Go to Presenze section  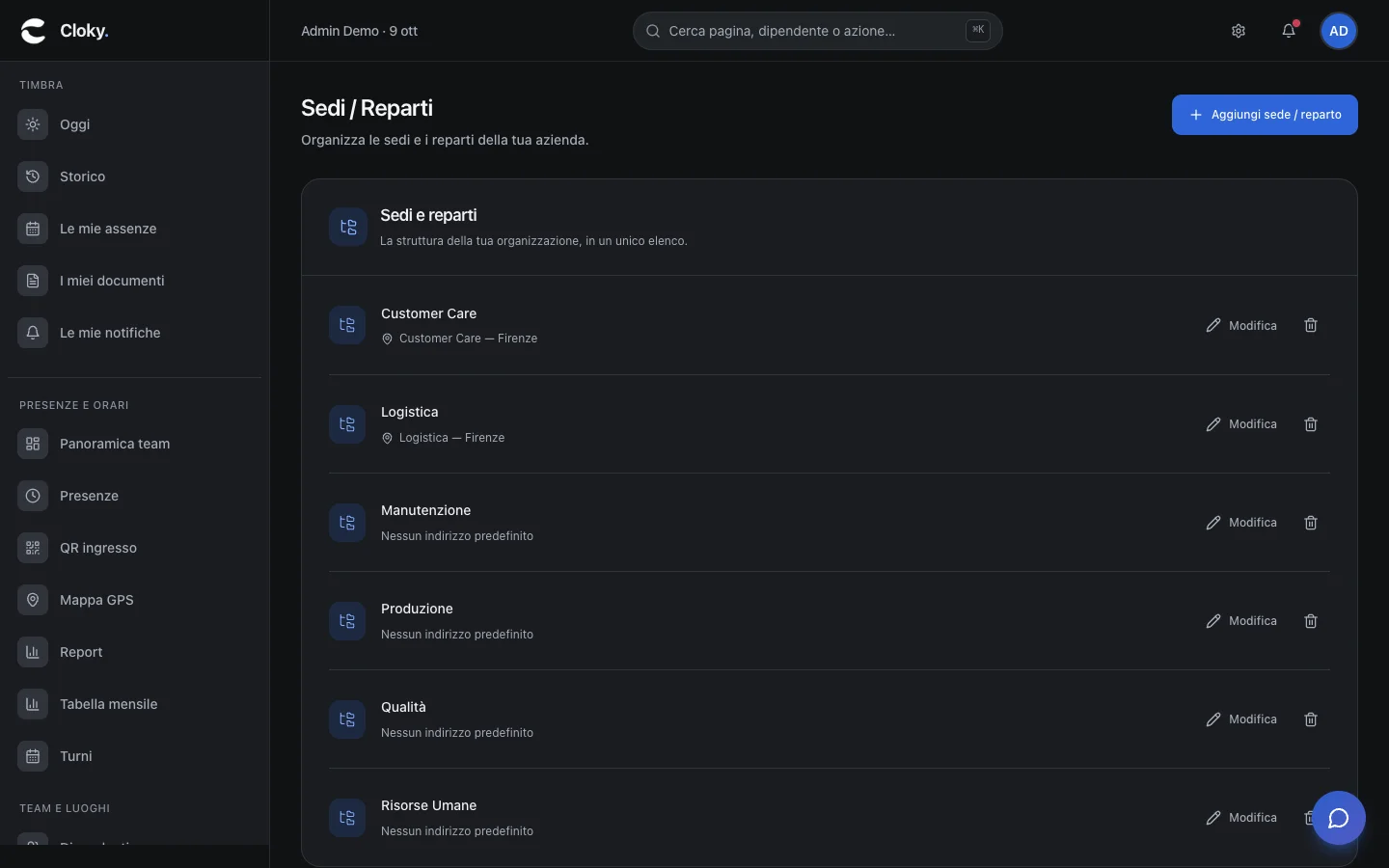134,496
